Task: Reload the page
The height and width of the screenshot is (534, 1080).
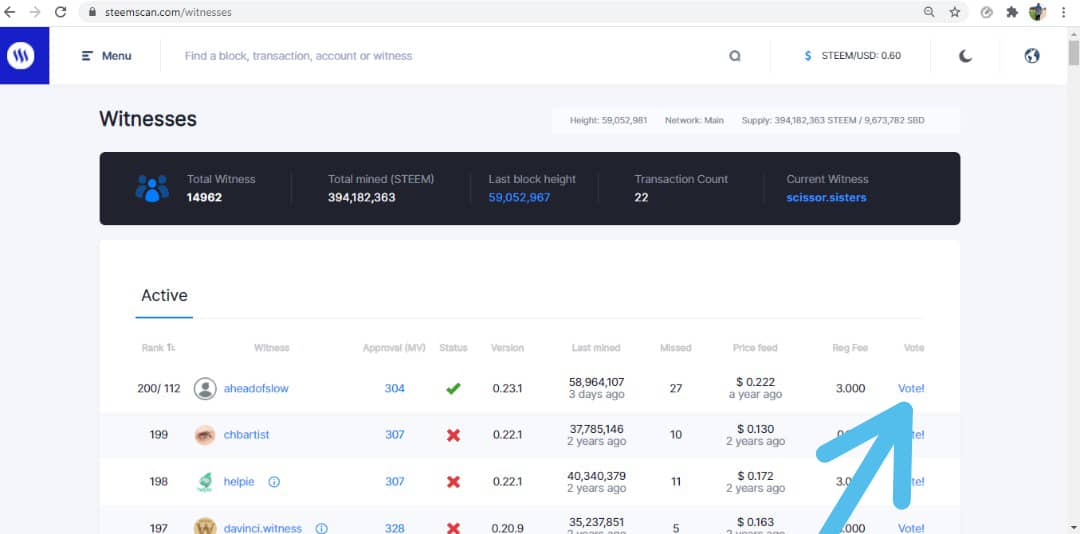Action: tap(61, 12)
